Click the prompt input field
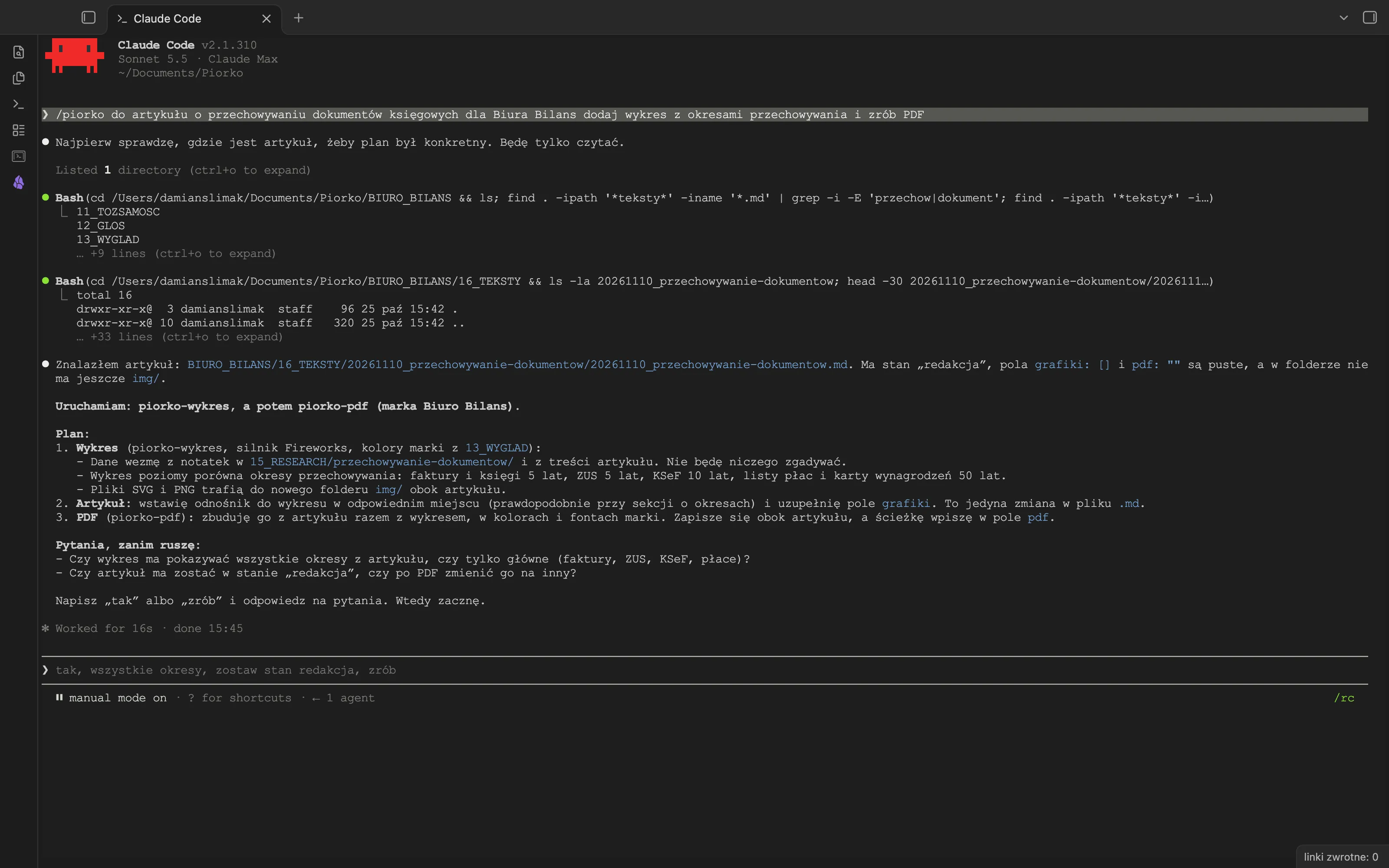 pos(705,670)
